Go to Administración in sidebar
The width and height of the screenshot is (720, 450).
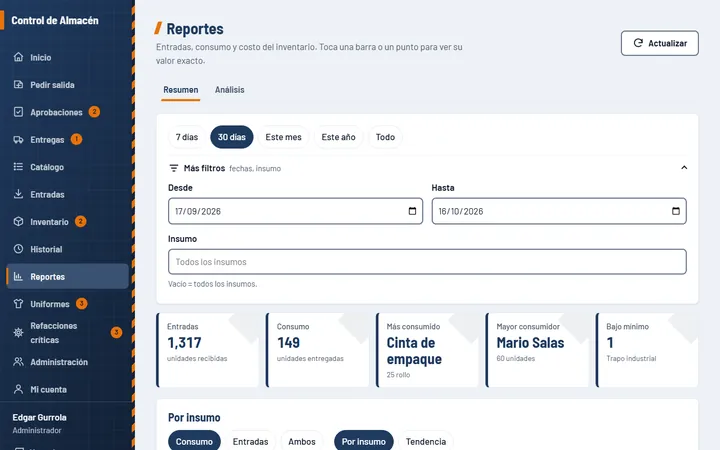tap(68, 362)
